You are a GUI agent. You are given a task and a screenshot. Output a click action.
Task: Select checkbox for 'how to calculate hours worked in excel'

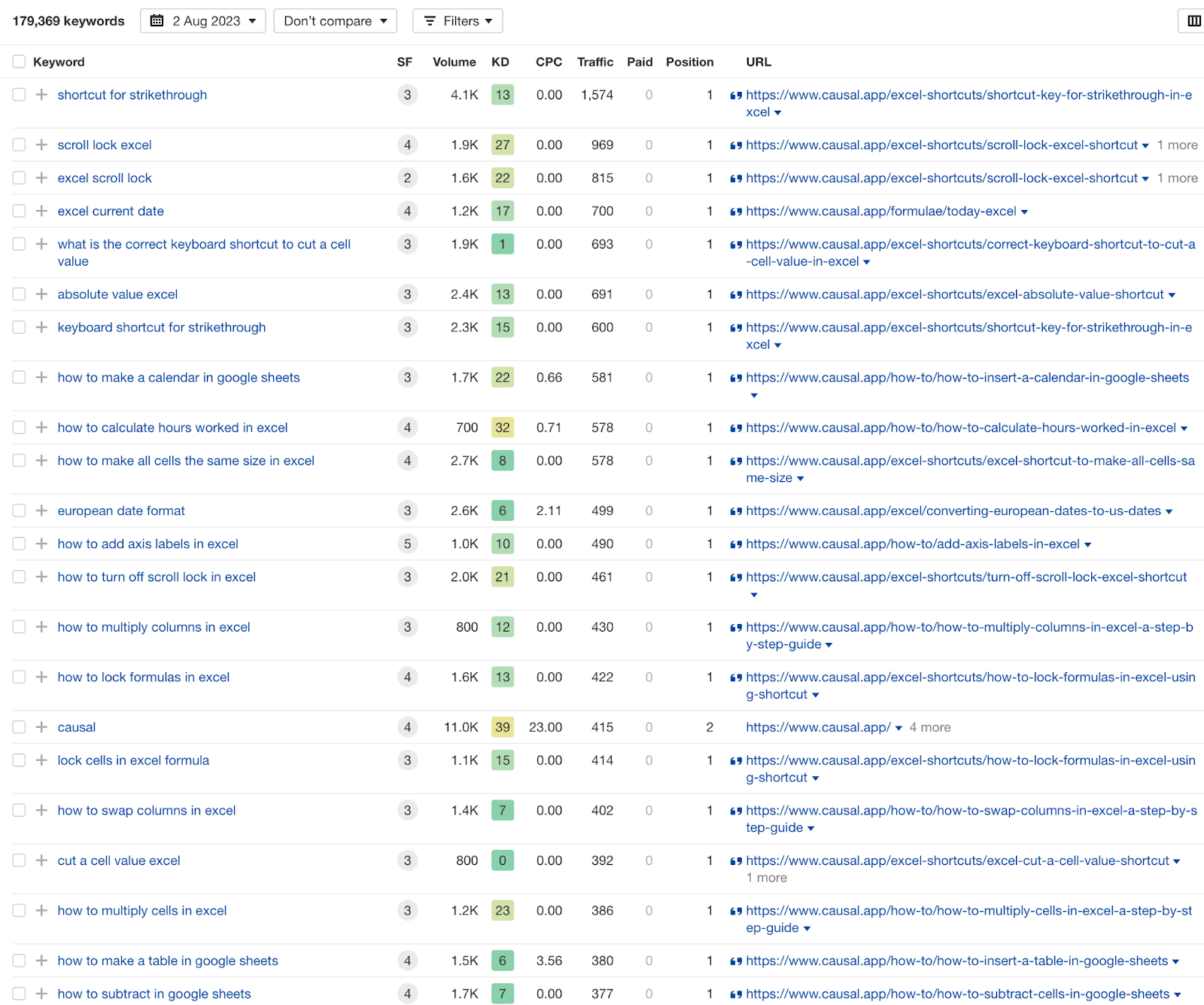tap(19, 428)
